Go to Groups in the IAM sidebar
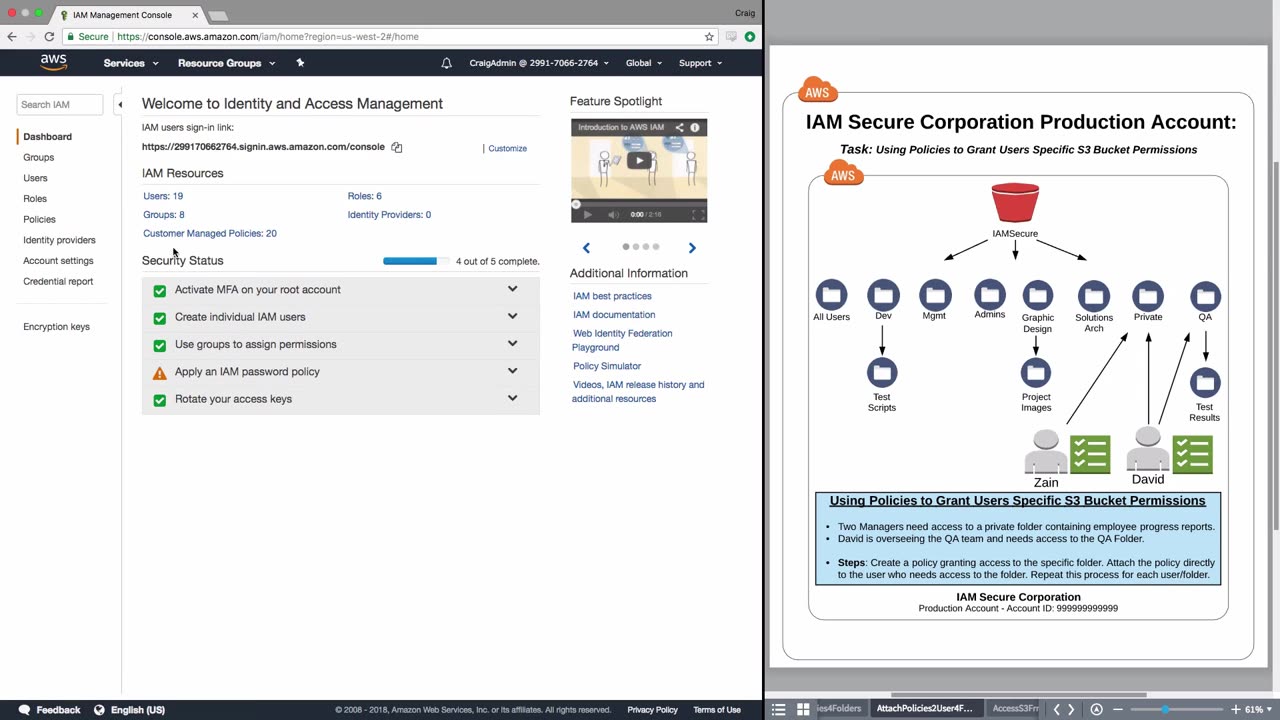Screen dimensions: 1280x720 point(39,157)
